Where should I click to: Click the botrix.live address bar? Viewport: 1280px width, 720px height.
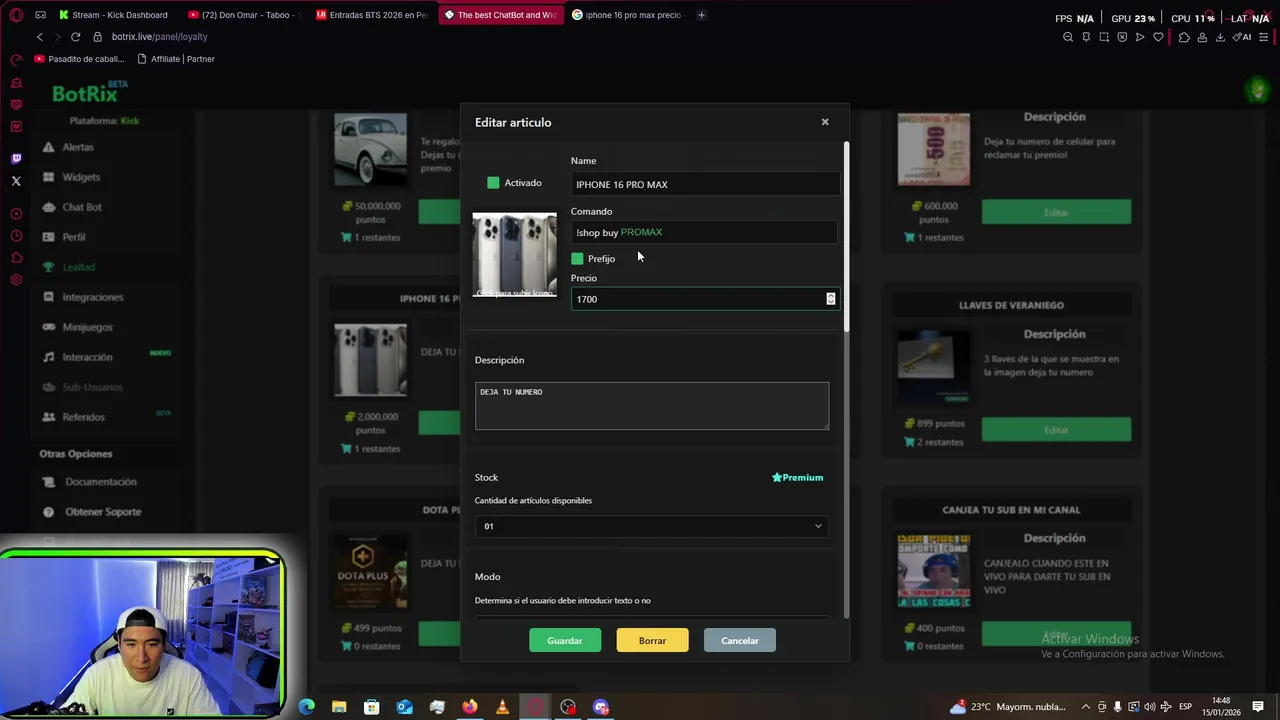coord(160,37)
